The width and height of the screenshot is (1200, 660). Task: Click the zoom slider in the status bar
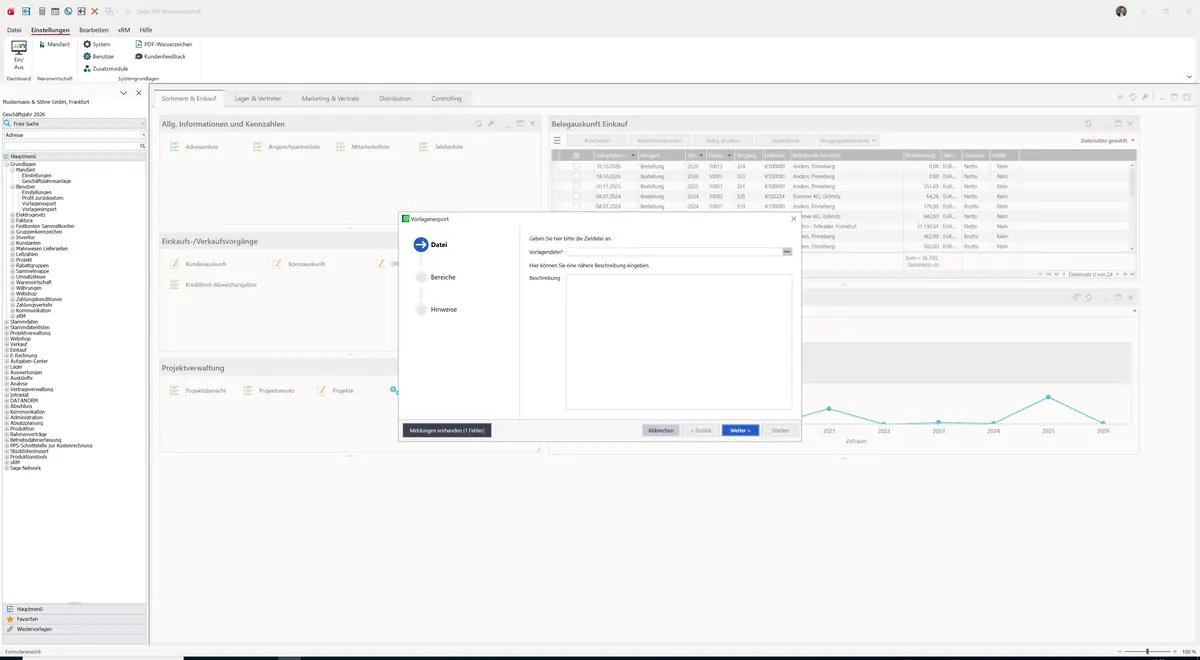click(x=1147, y=651)
